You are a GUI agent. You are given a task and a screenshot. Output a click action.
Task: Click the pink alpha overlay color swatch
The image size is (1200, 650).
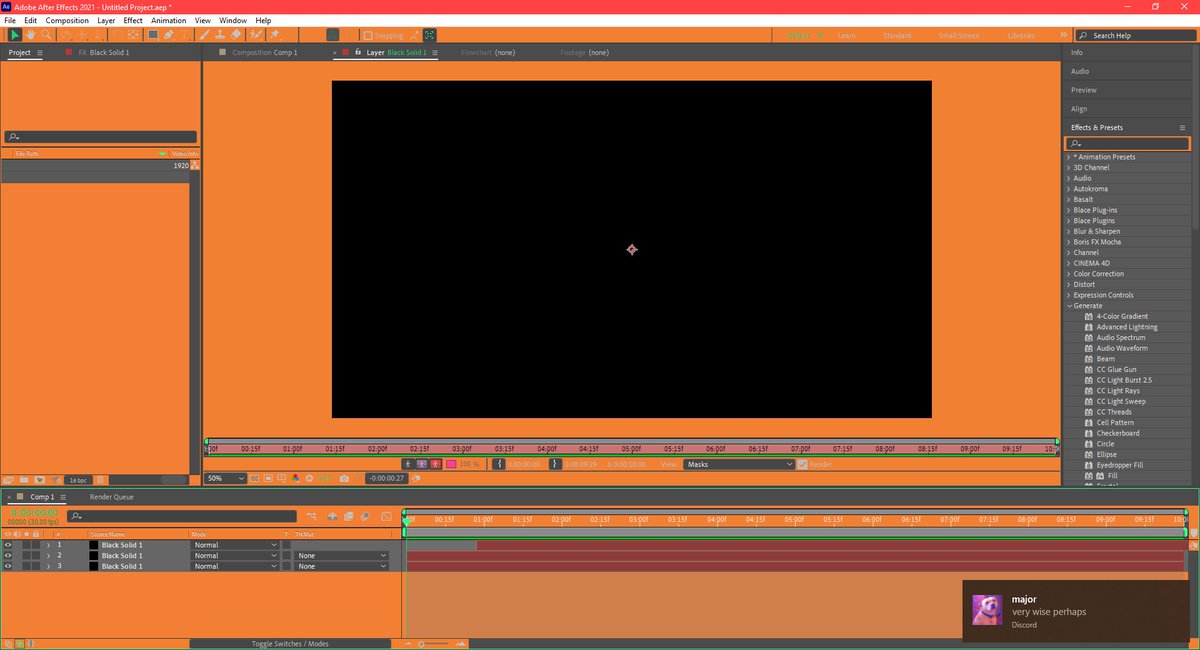(451, 464)
